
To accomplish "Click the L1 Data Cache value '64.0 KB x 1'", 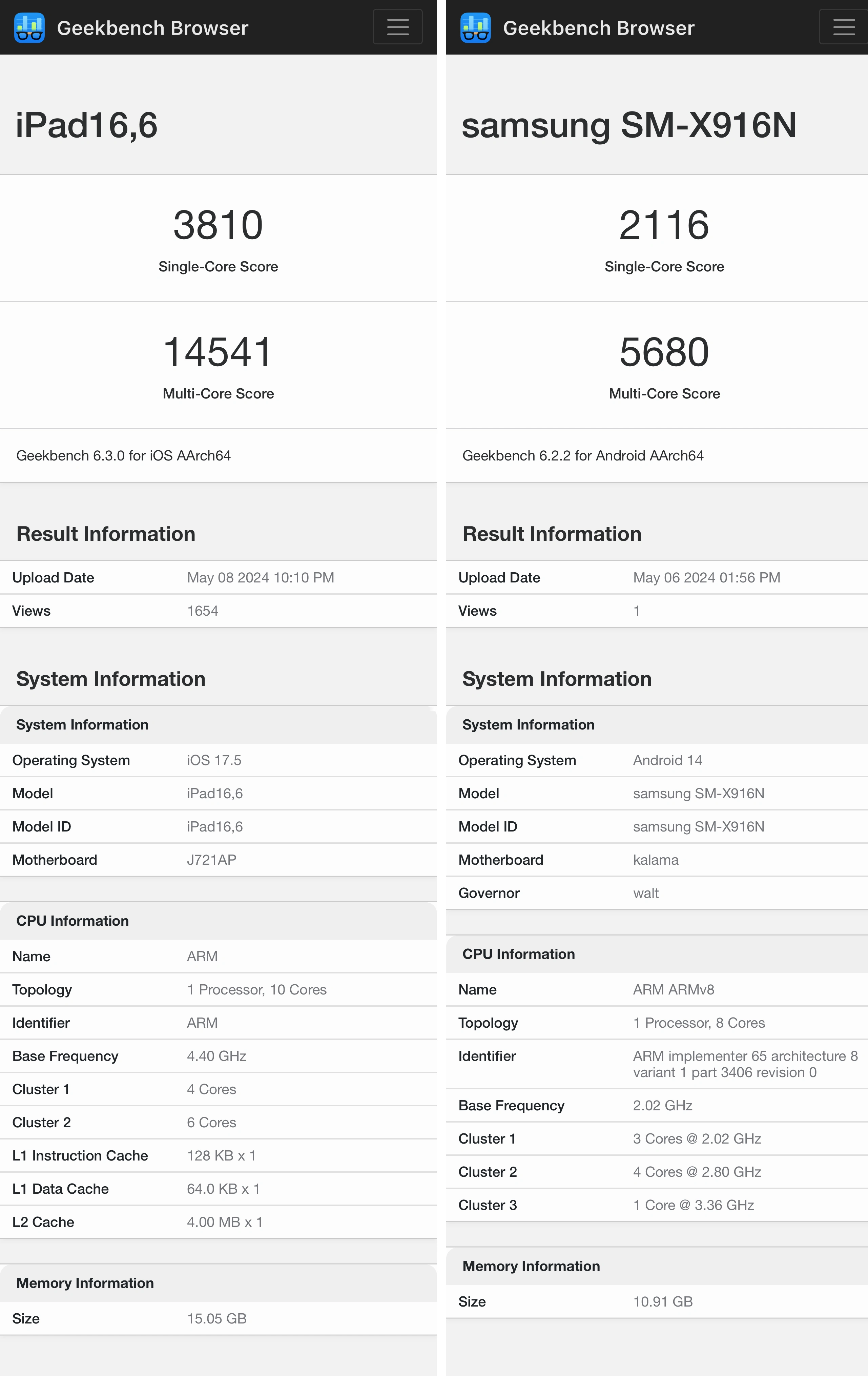I will 223,1189.
